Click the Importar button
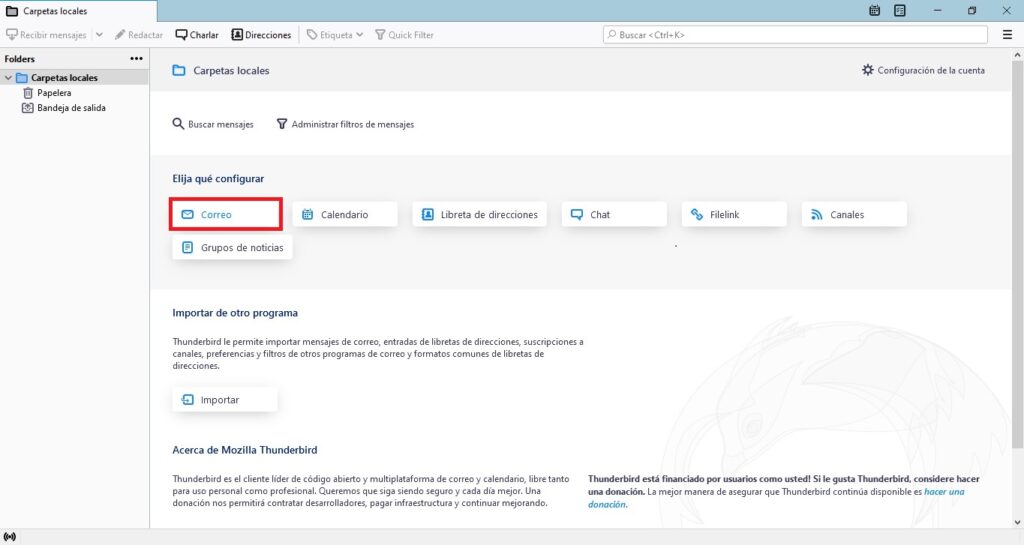Screen dimensions: 1024x548 pyautogui.click(x=225, y=400)
